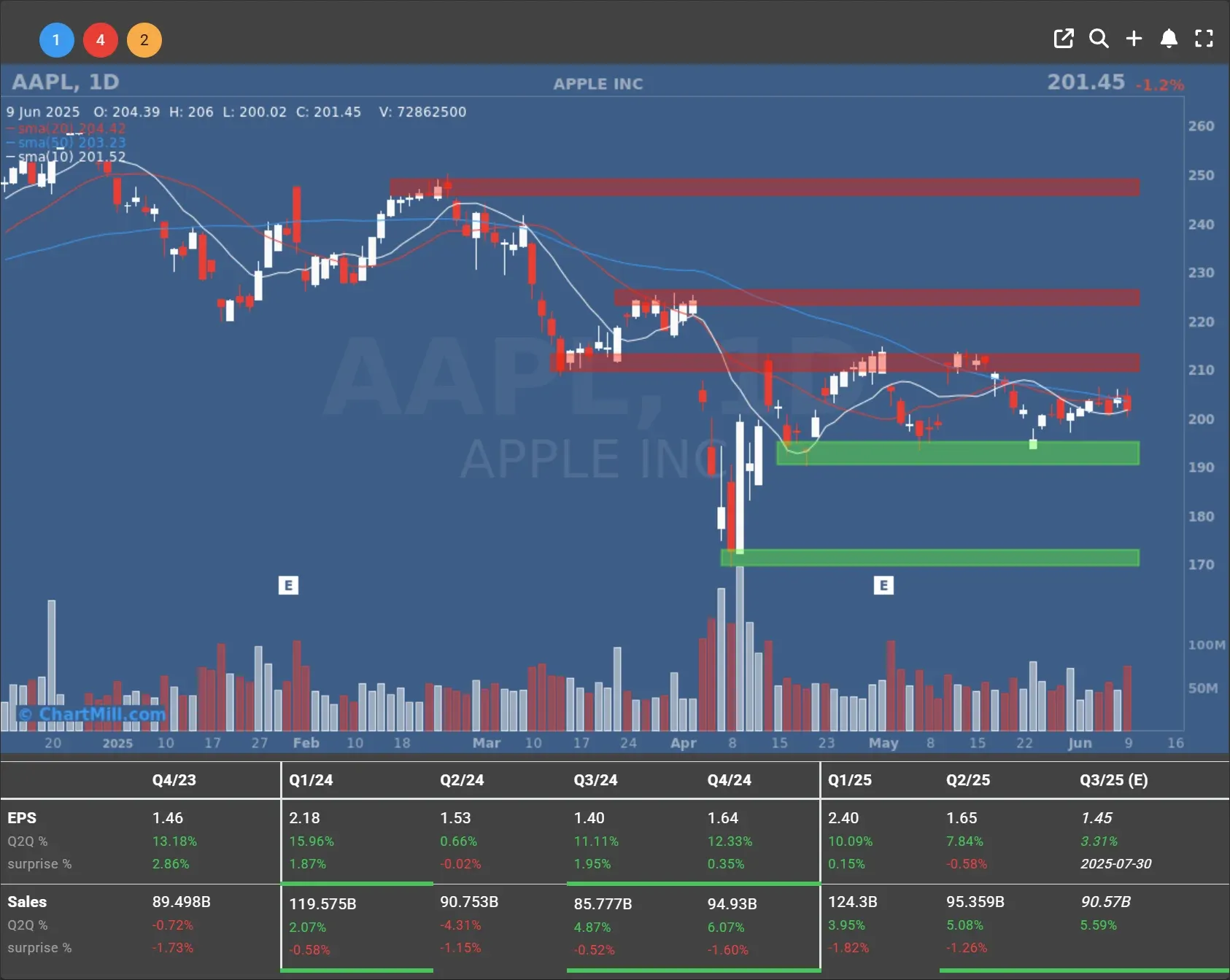This screenshot has height=980, width=1230.
Task: Click Sales value 119.575B
Action: [x=322, y=904]
